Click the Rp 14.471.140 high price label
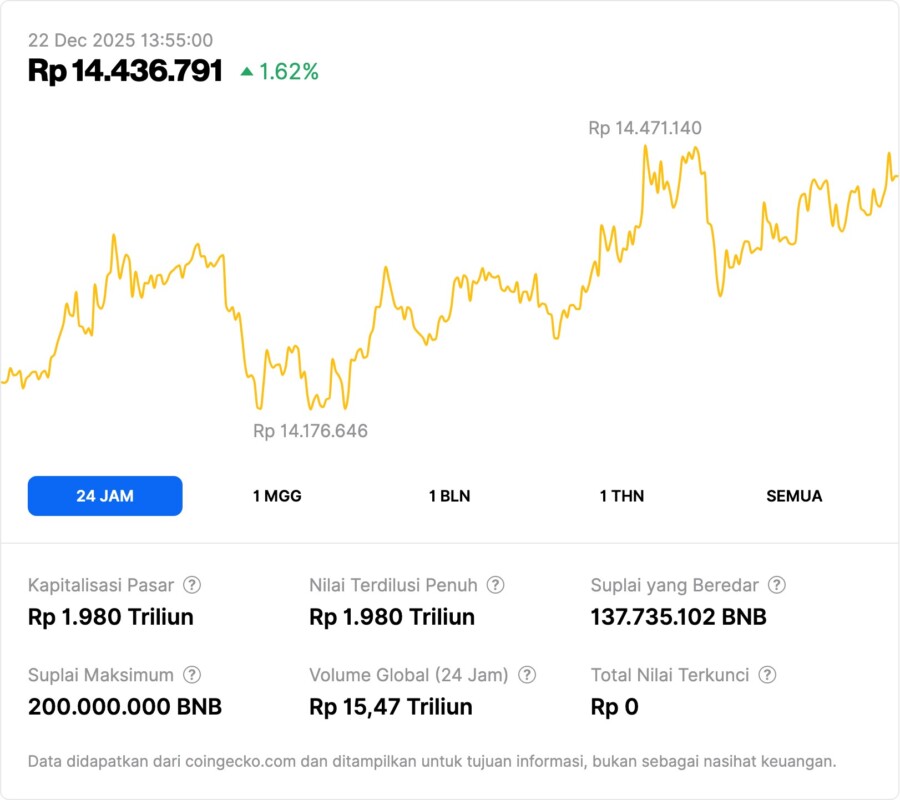The width and height of the screenshot is (900, 800). point(645,128)
